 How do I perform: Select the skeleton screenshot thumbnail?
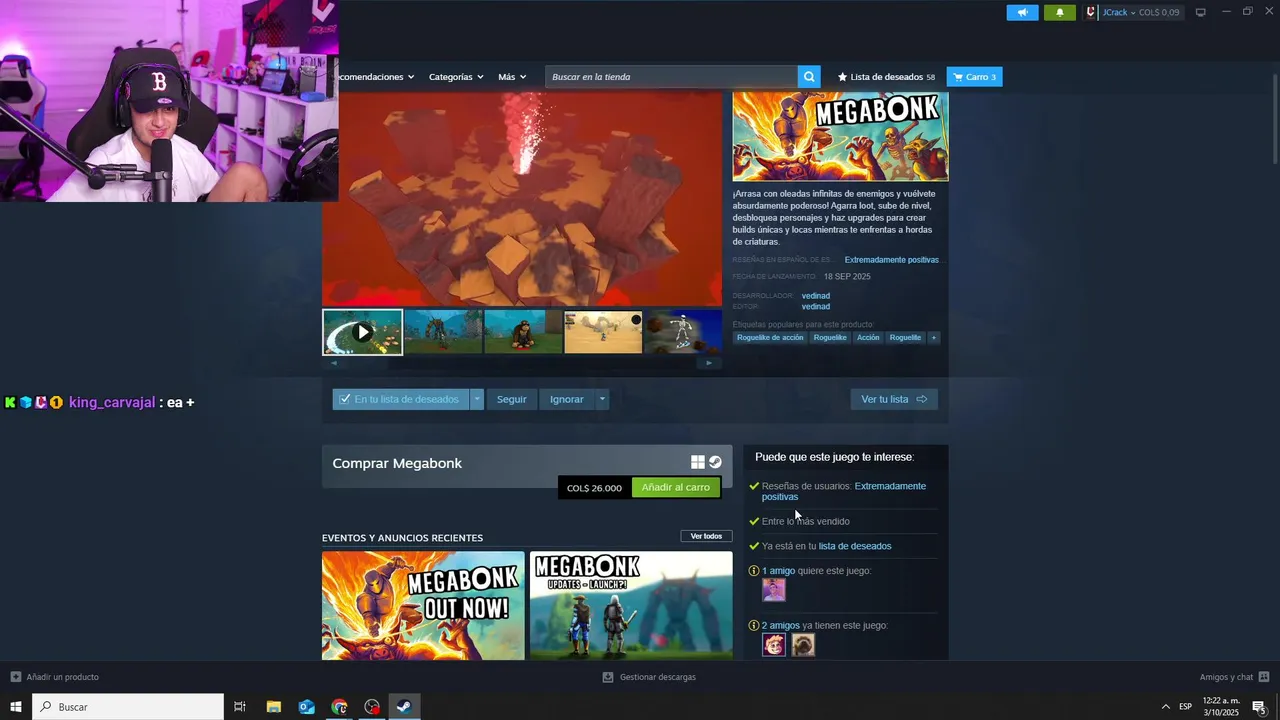[x=683, y=332]
